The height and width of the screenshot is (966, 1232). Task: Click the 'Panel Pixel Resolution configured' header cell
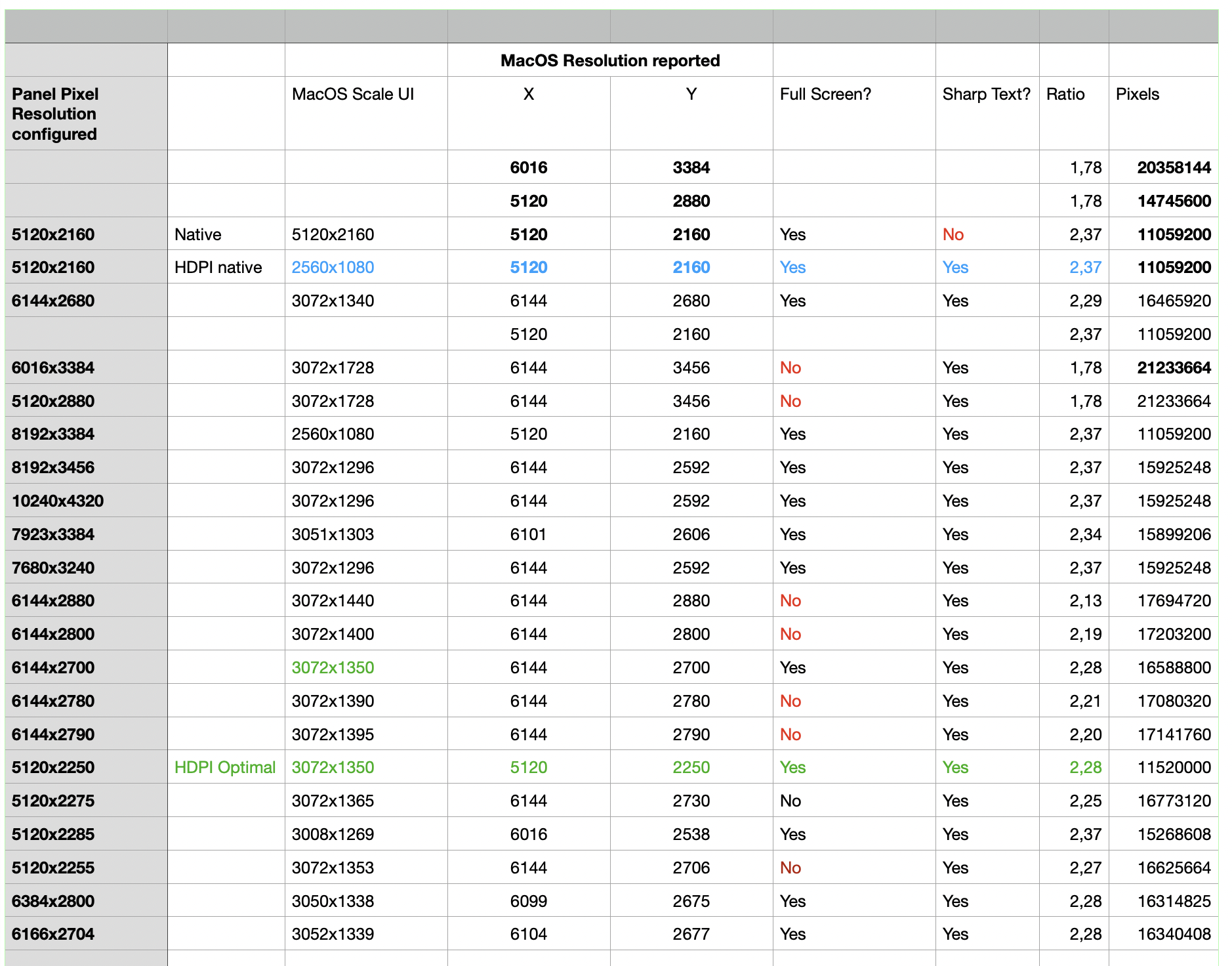coord(55,114)
